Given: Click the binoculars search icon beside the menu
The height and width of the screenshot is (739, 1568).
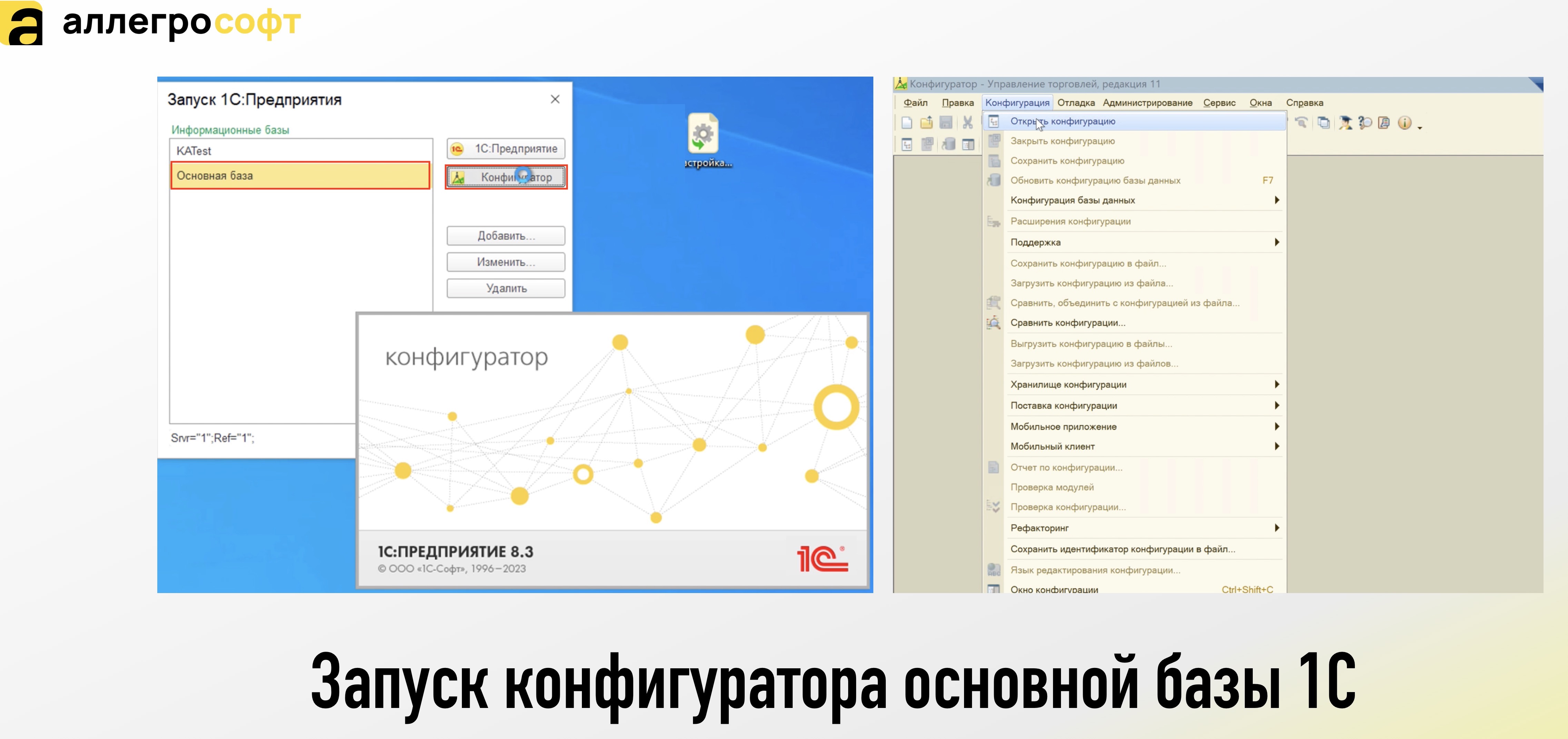Looking at the screenshot, I should click(x=1301, y=123).
